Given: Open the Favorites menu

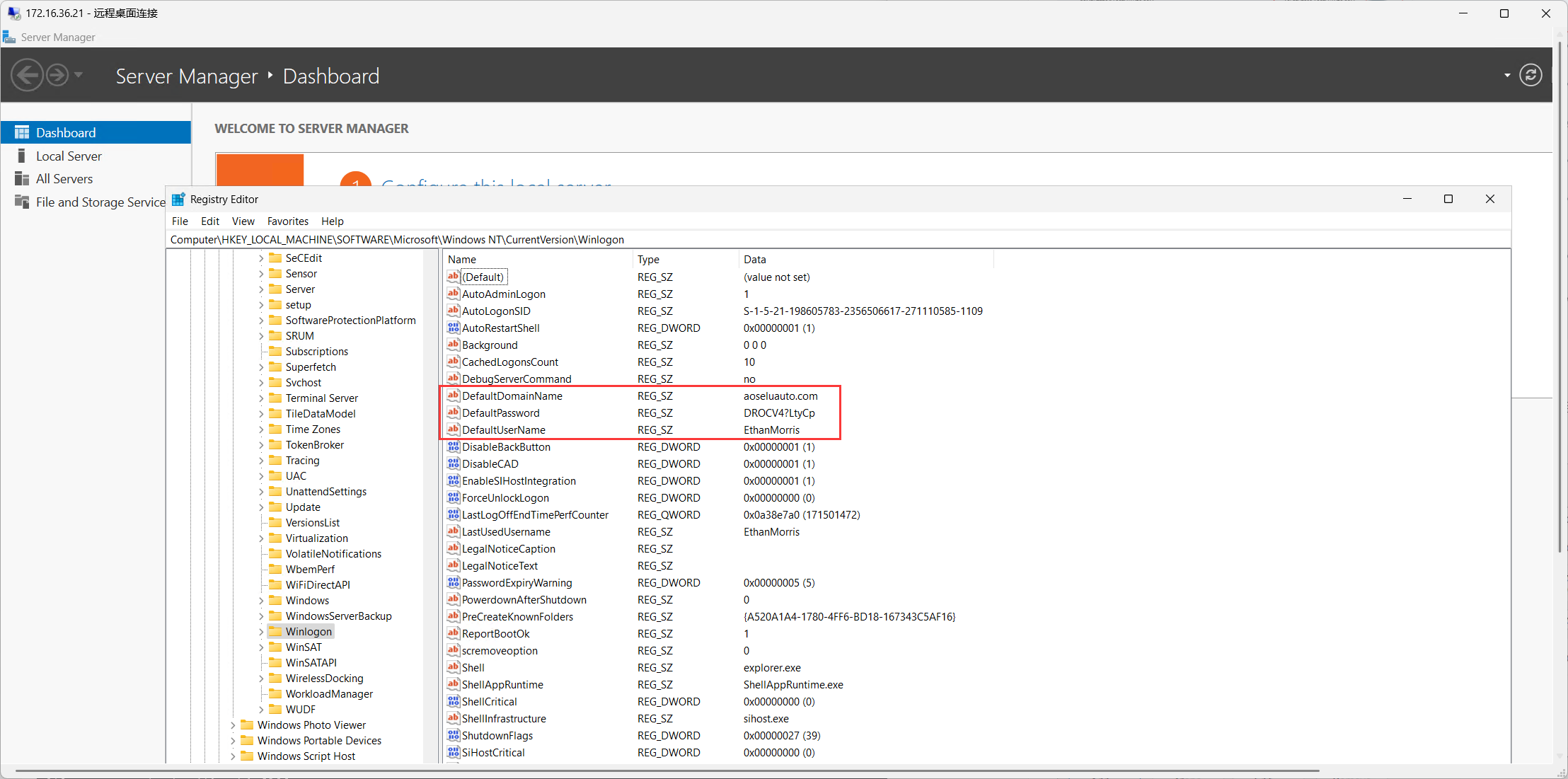Looking at the screenshot, I should (287, 221).
